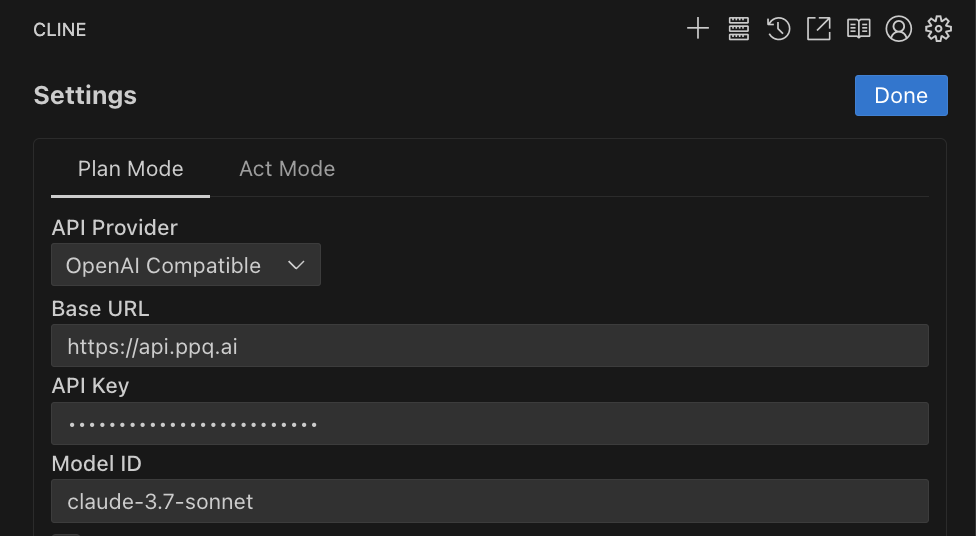The height and width of the screenshot is (536, 976).
Task: Focus the masked API Key field
Action: 490,424
